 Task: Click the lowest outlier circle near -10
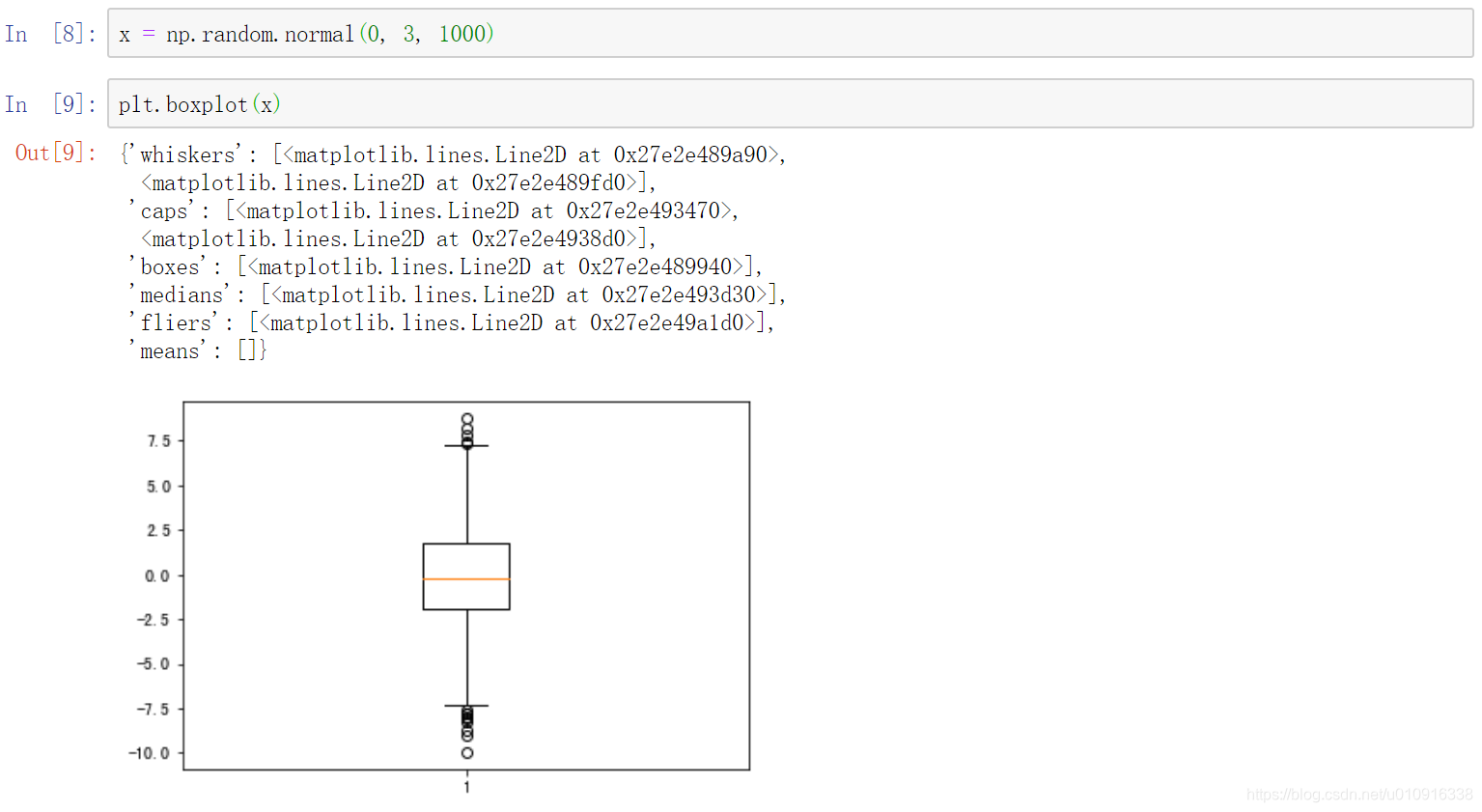click(467, 753)
